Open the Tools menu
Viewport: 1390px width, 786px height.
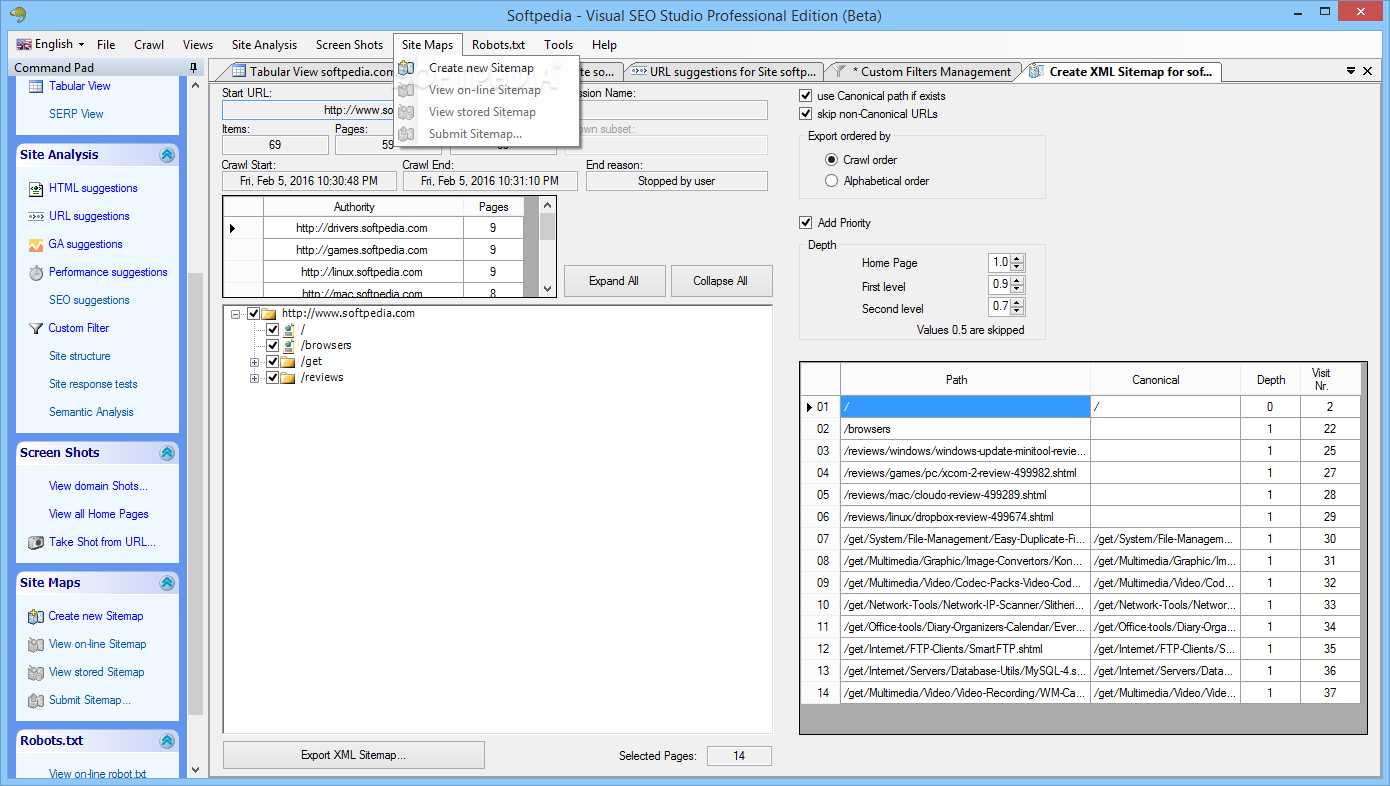(x=558, y=45)
